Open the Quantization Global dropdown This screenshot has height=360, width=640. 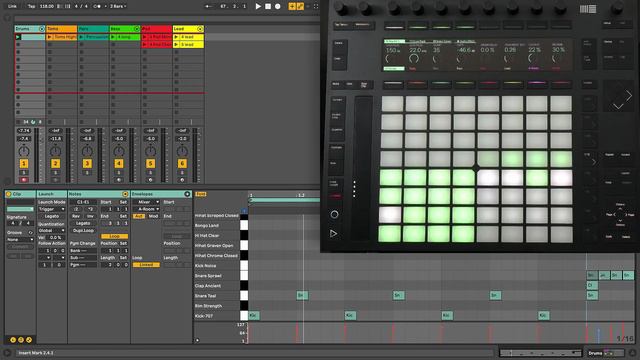51,230
